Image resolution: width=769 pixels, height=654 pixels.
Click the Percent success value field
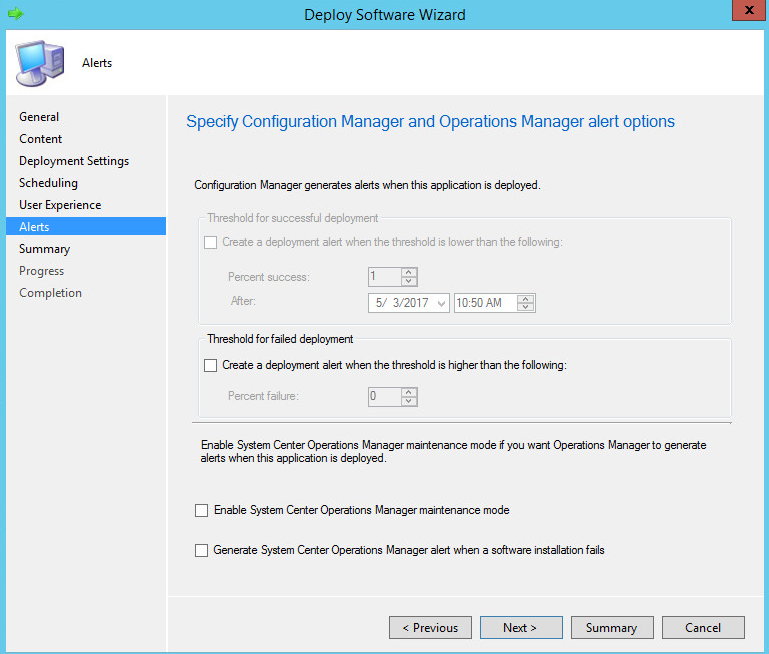click(x=384, y=277)
